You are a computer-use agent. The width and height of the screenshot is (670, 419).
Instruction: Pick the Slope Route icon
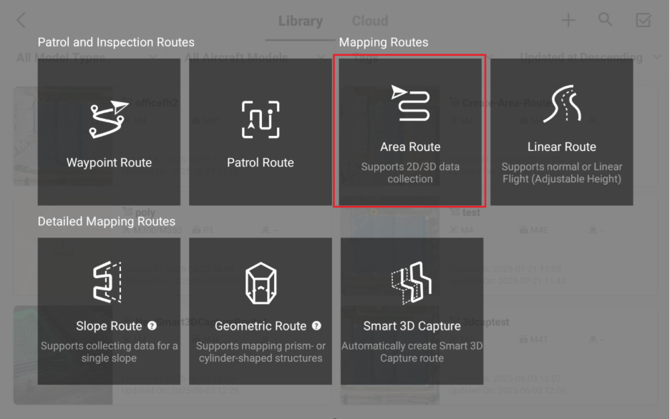click(x=109, y=284)
